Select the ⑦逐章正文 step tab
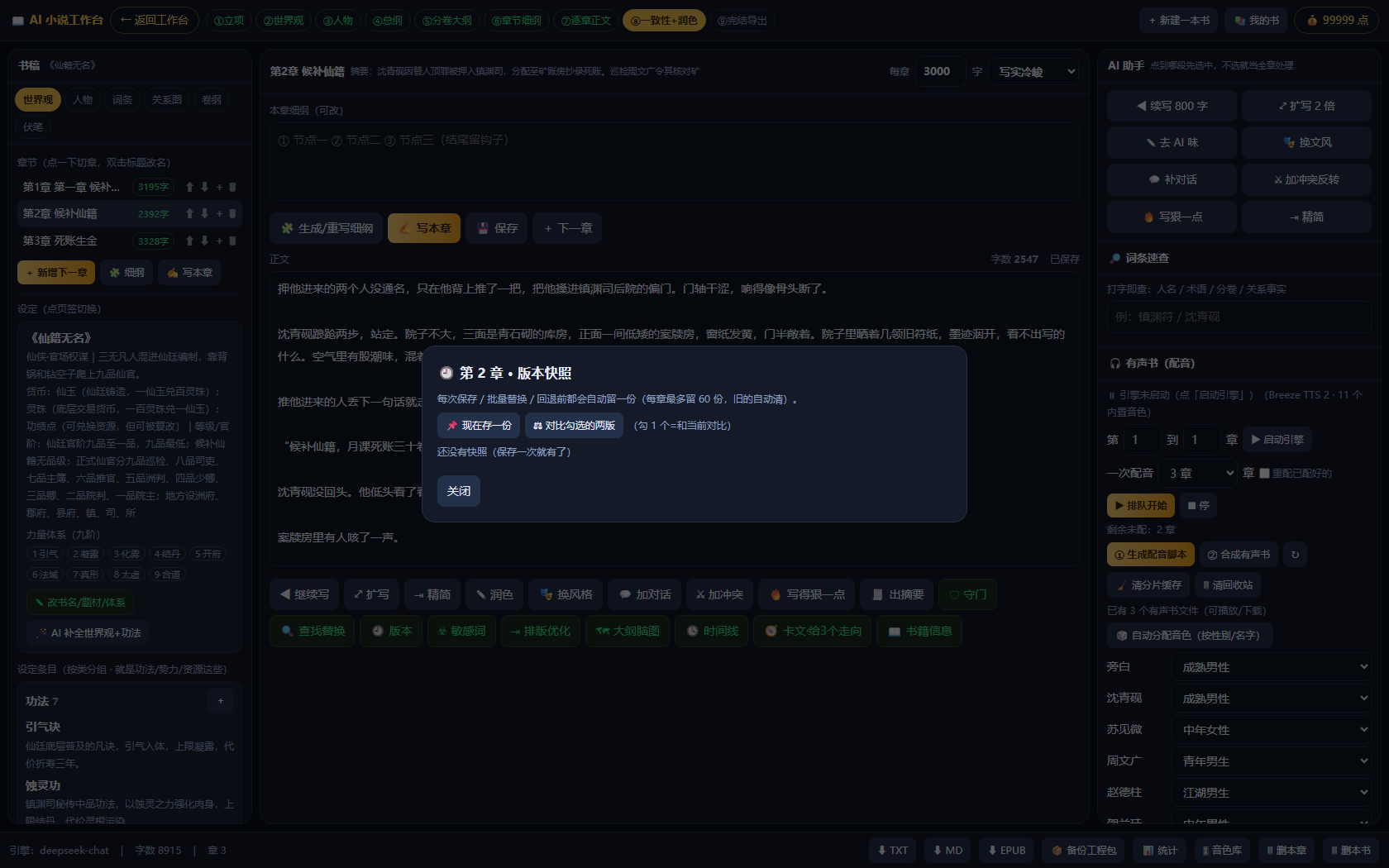Image resolution: width=1389 pixels, height=868 pixels. tap(586, 21)
